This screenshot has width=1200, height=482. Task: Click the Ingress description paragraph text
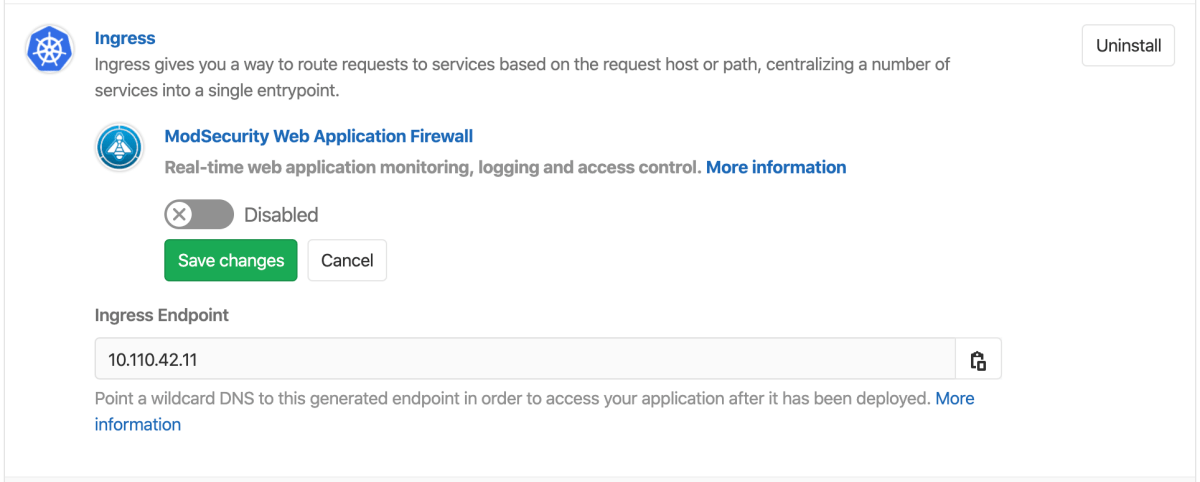[x=522, y=77]
